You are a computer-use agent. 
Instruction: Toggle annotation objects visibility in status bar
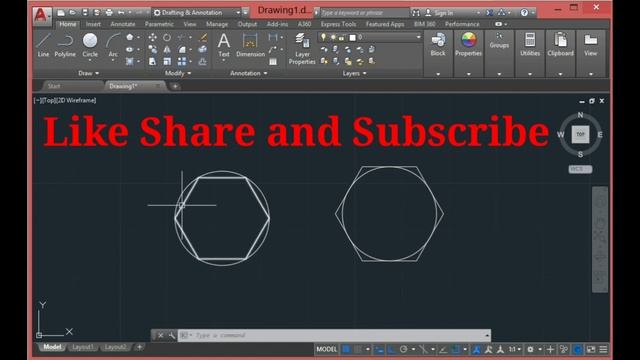(x=477, y=349)
